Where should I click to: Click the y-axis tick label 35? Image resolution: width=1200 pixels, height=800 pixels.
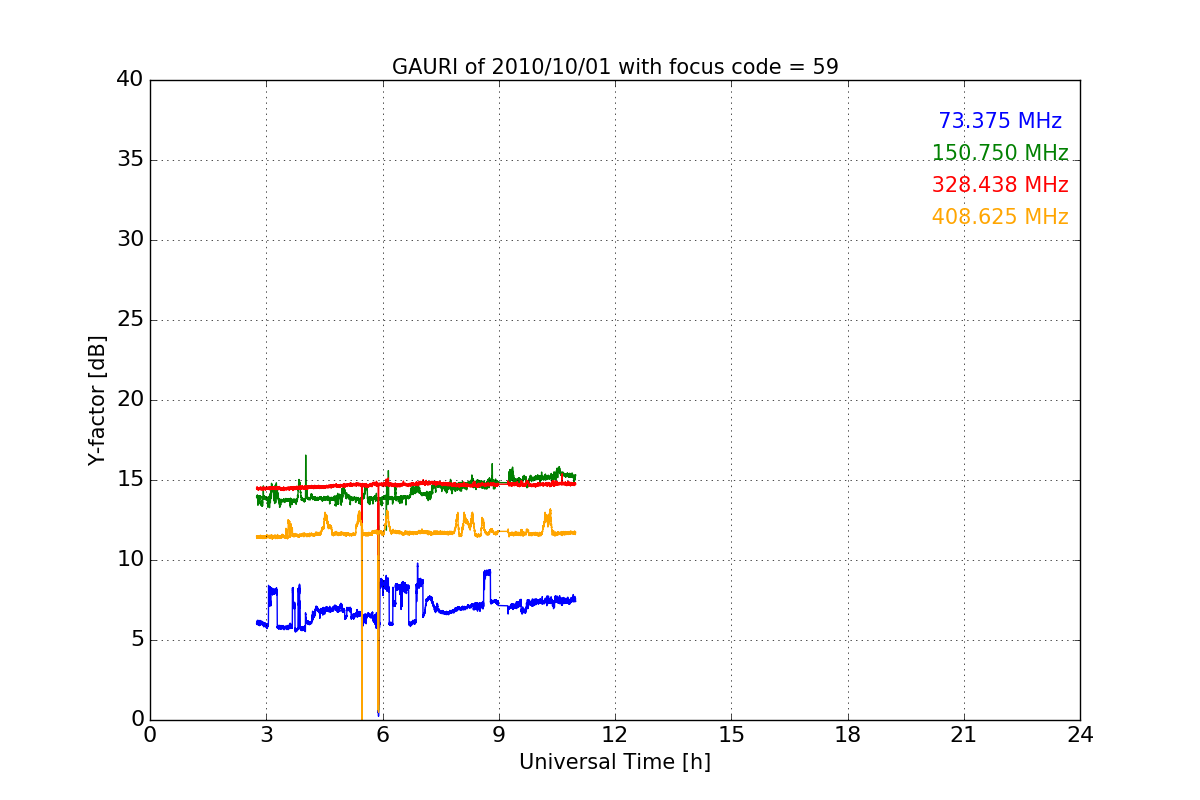(130, 160)
